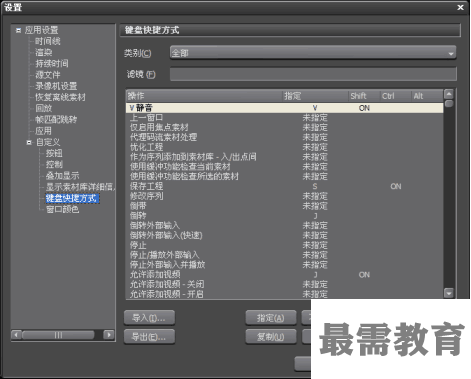Screen dimensions: 471x379
Task: Collapse the 应用设置 tree node
Action: point(19,30)
